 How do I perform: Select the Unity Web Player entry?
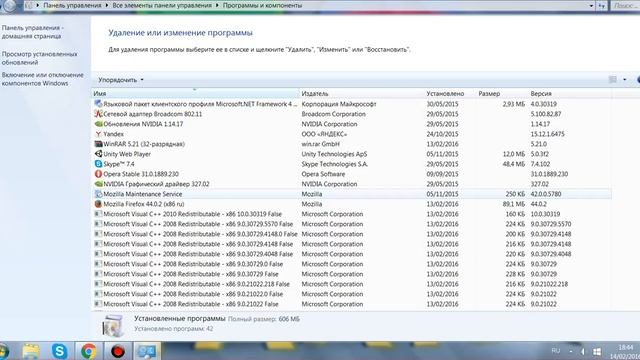click(x=127, y=154)
